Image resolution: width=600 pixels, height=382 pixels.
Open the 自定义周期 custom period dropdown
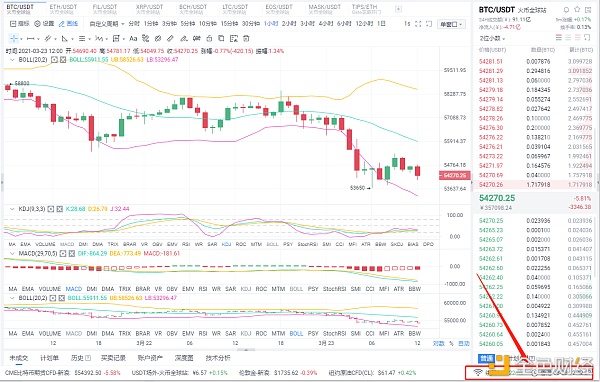(107, 24)
